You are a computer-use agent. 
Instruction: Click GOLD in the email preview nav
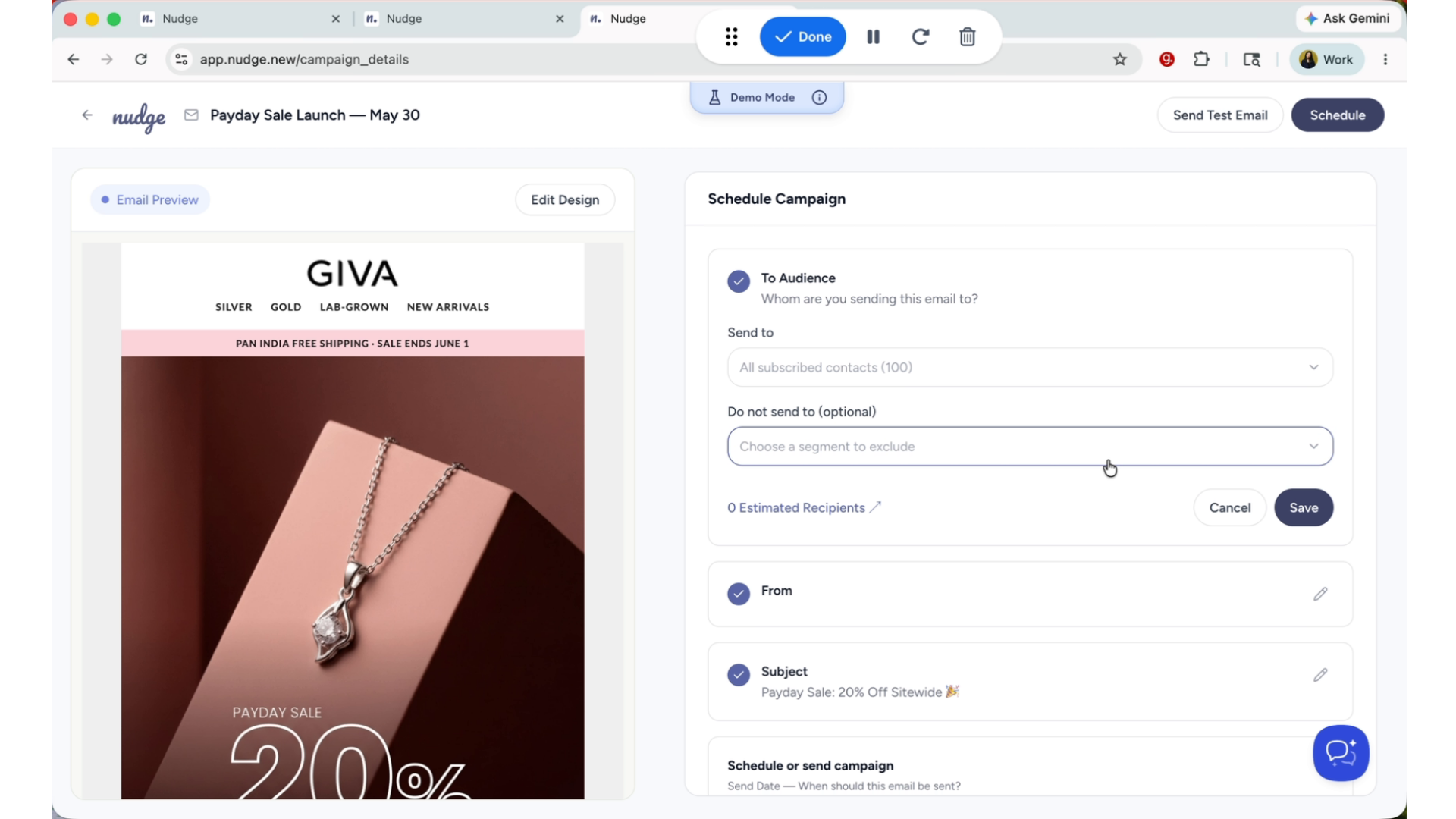pyautogui.click(x=286, y=307)
